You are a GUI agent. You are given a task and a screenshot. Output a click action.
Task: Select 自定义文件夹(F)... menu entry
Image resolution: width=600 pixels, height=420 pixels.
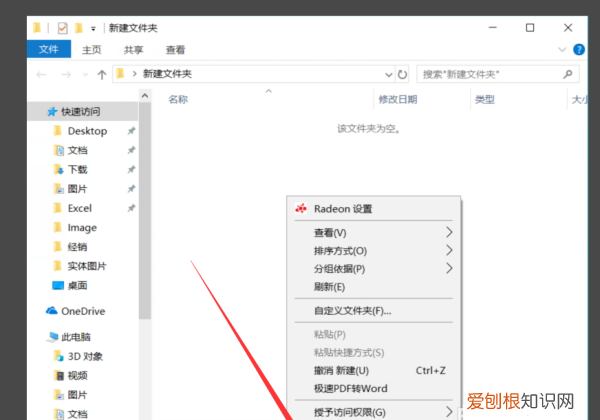point(373,311)
